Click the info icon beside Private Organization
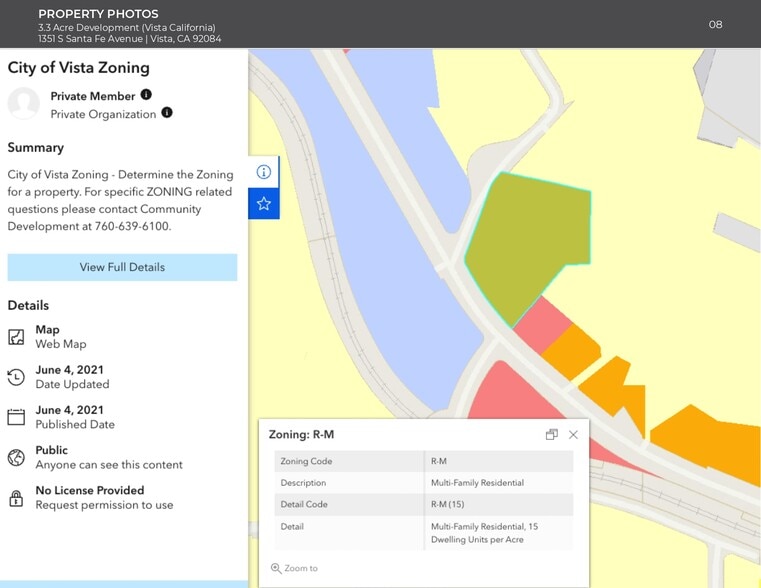Viewport: 761px width, 588px height. tap(167, 113)
